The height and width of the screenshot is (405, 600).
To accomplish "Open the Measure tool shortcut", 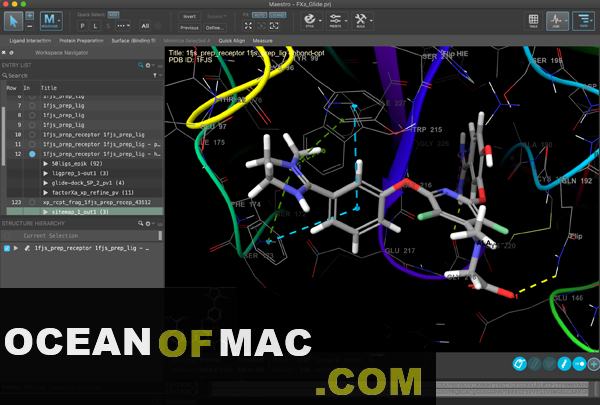I will point(262,41).
